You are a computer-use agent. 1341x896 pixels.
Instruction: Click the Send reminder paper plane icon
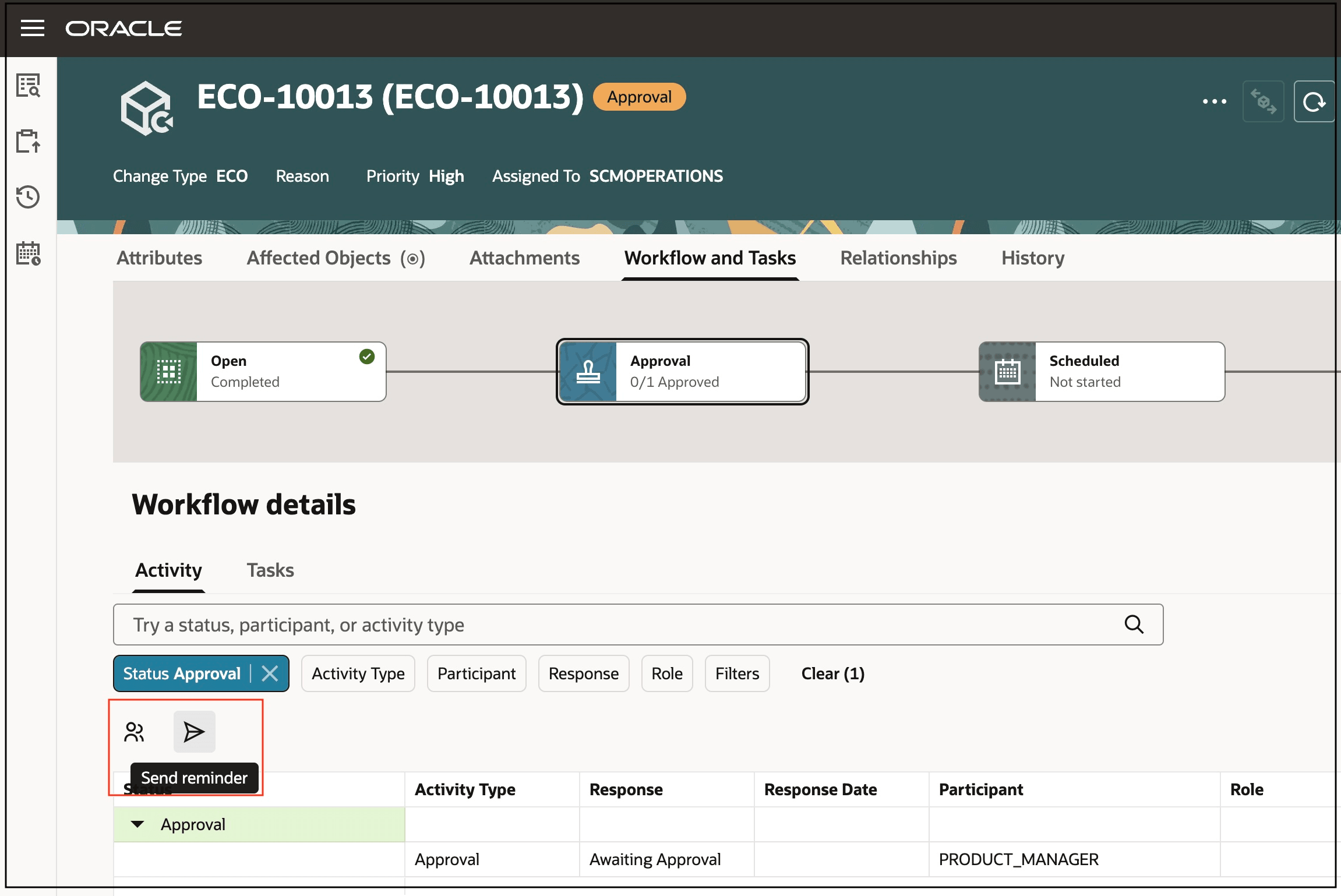tap(194, 732)
